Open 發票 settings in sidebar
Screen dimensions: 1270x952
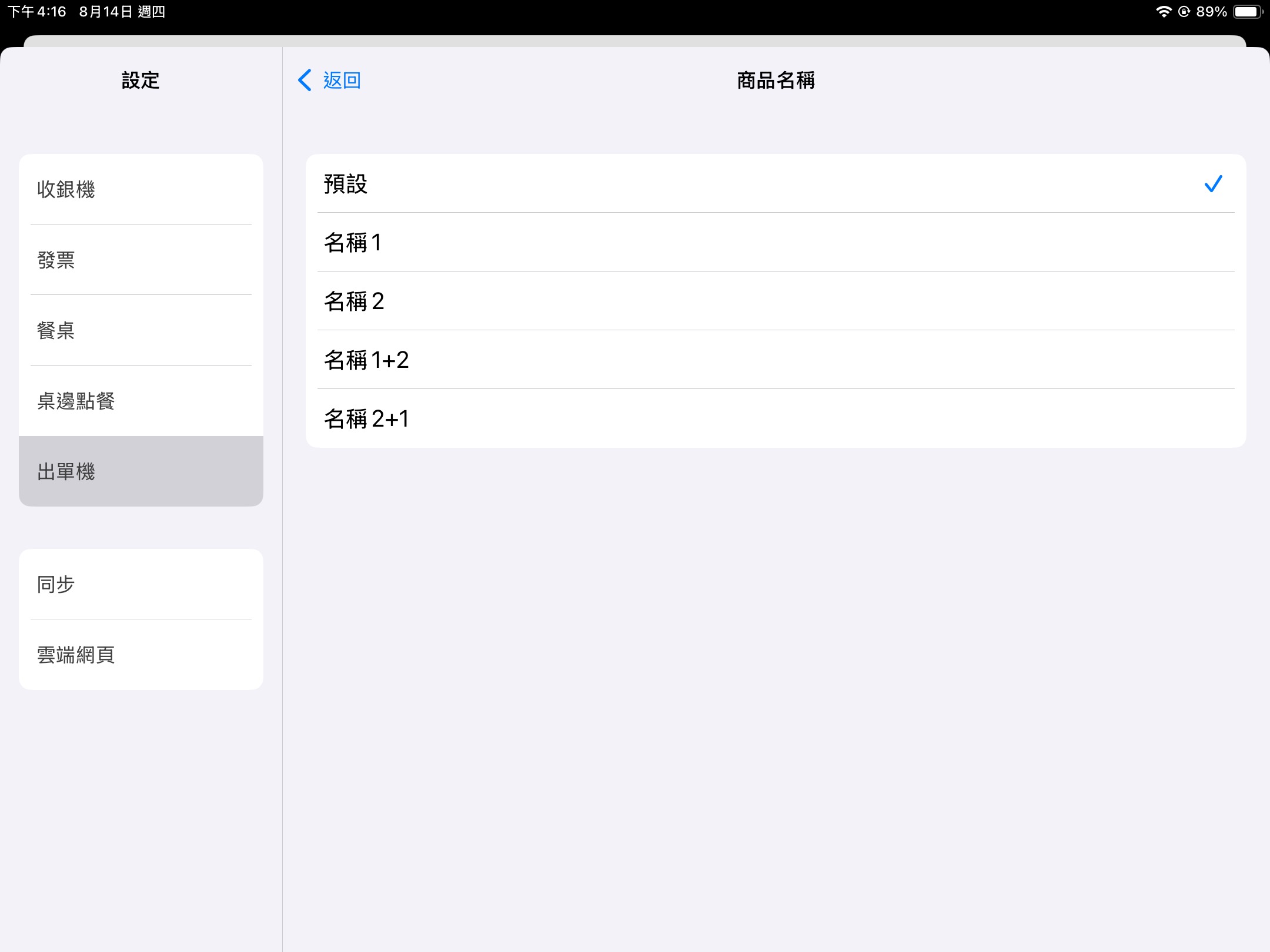pos(141,260)
